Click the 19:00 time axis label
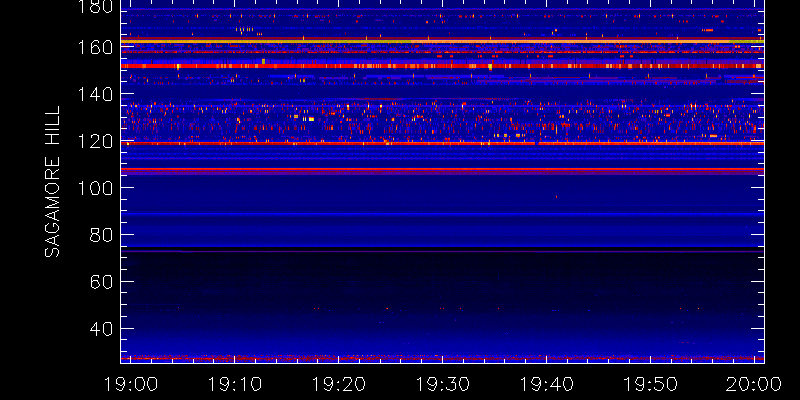800x400 pixels. (130, 384)
